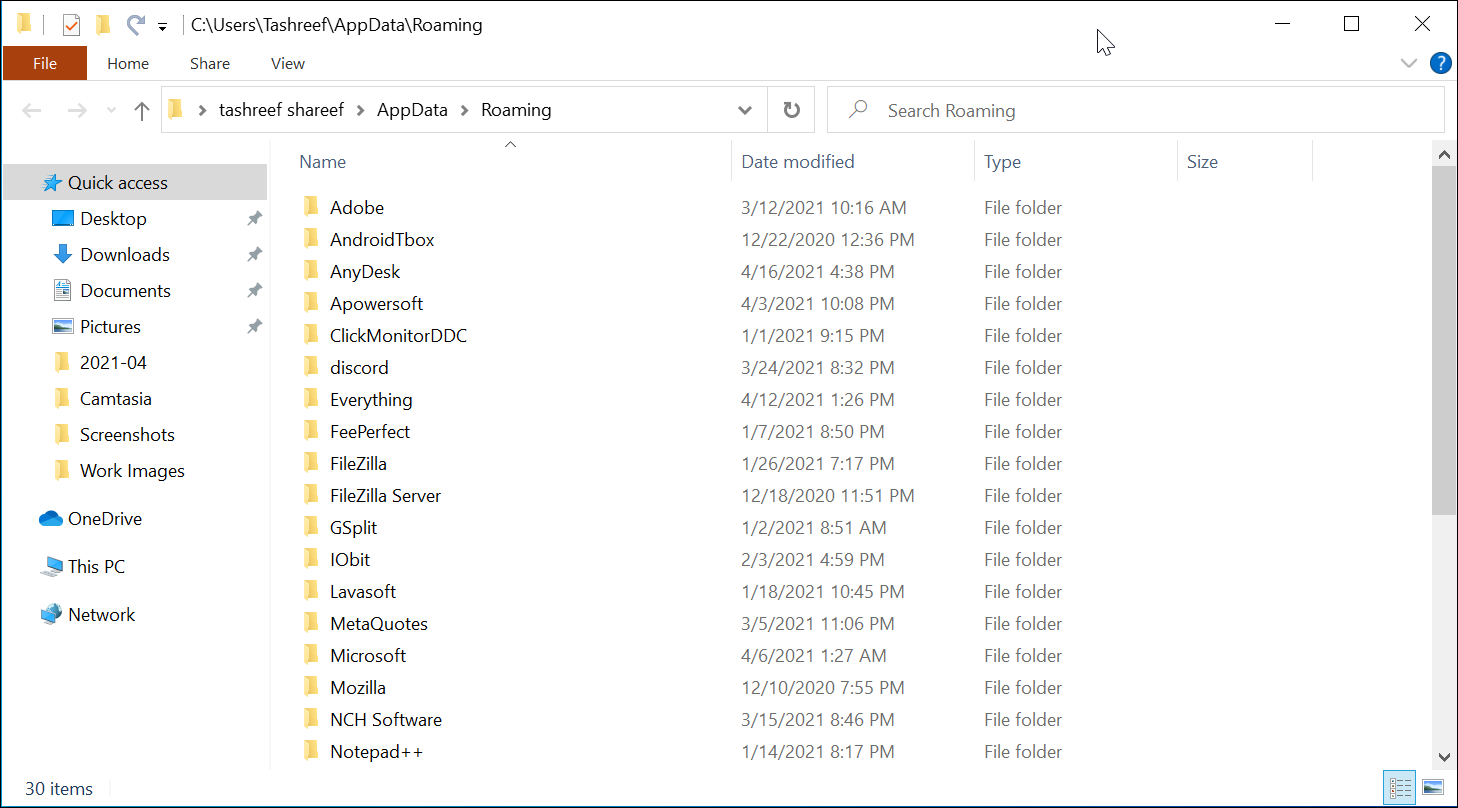Screen dimensions: 1458x808
Task: Open the File menu
Action: tap(45, 63)
